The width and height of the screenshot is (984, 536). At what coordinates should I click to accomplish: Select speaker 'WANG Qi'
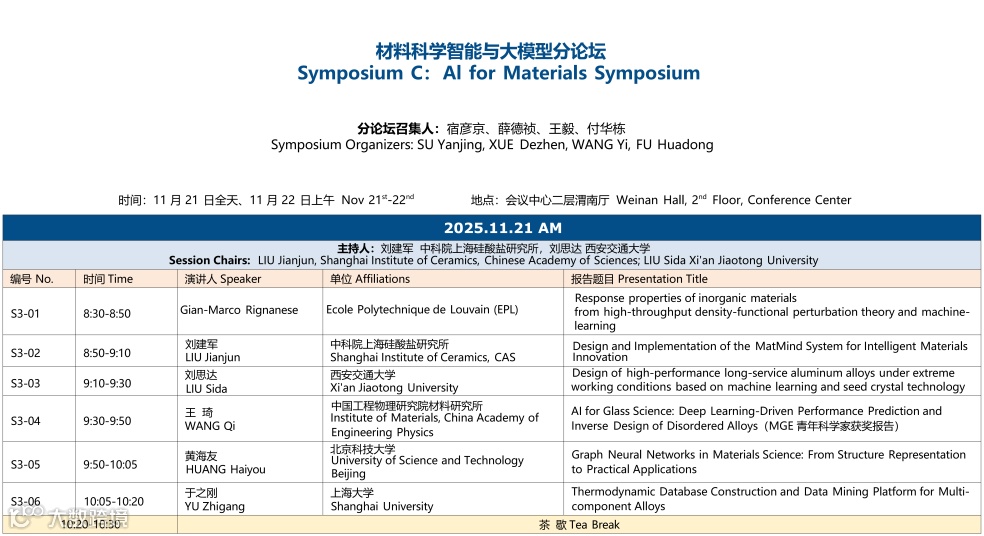pos(210,426)
